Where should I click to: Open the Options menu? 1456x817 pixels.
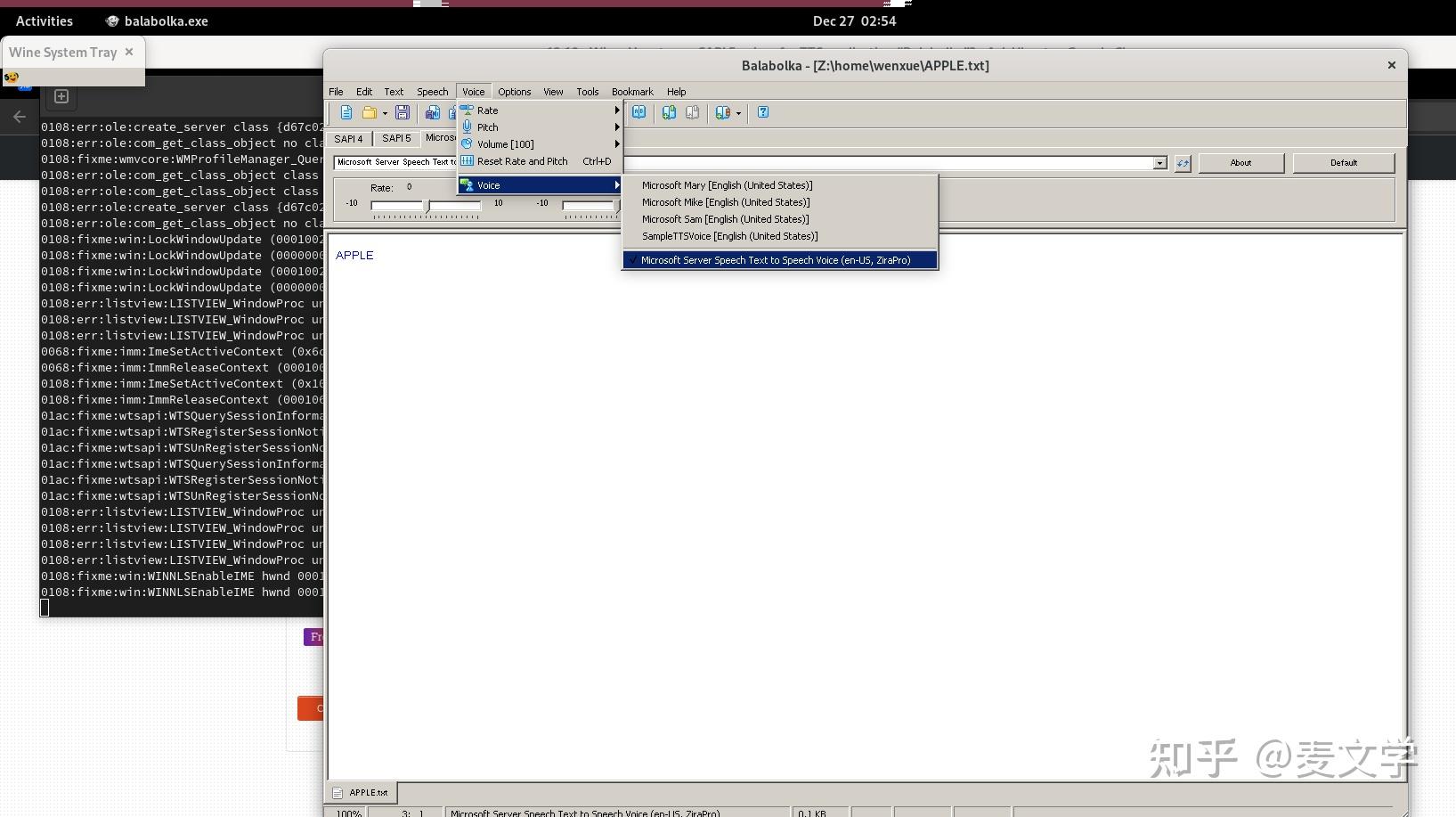(515, 92)
